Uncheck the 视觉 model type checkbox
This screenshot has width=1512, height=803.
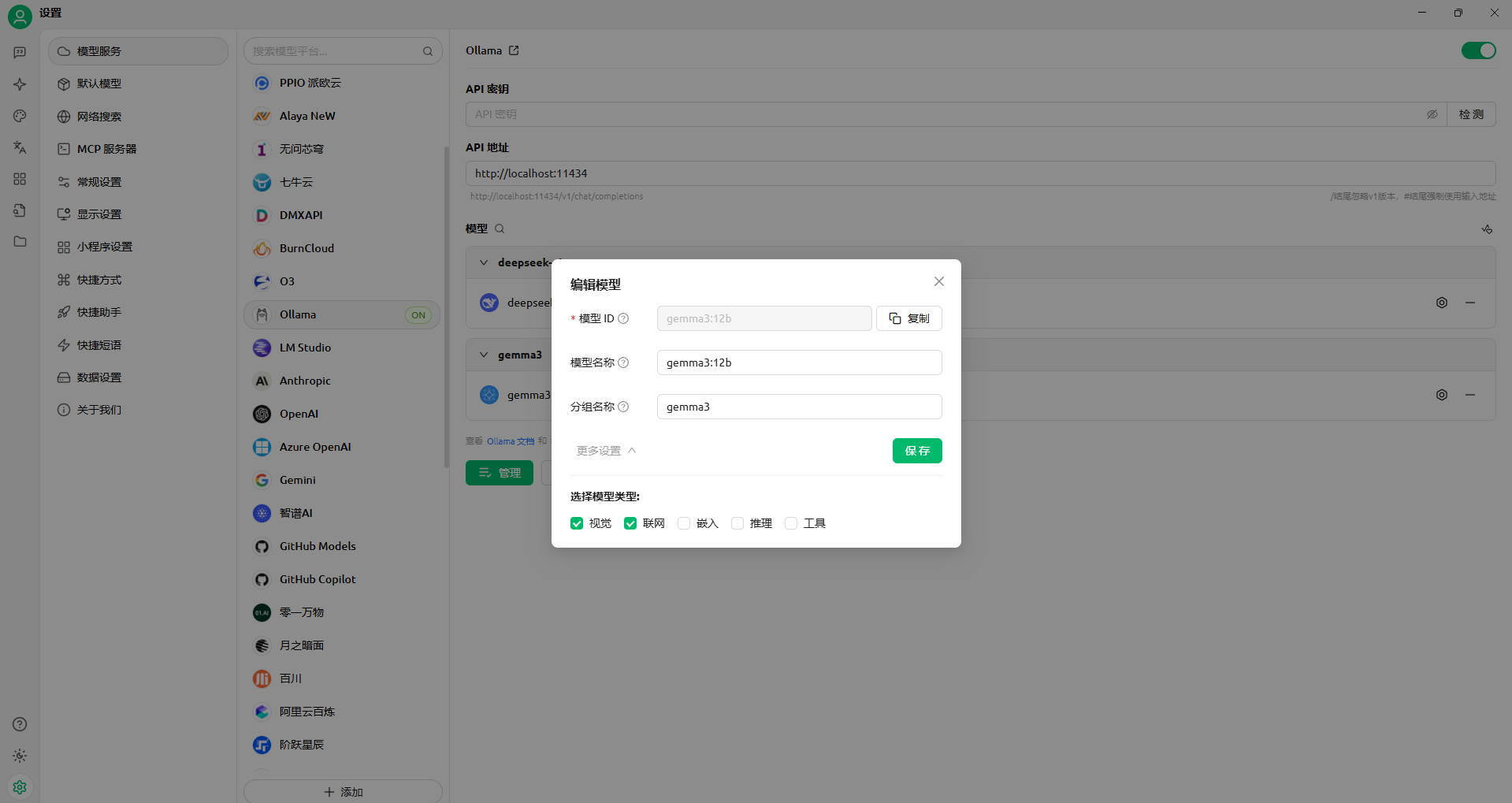[x=577, y=523]
